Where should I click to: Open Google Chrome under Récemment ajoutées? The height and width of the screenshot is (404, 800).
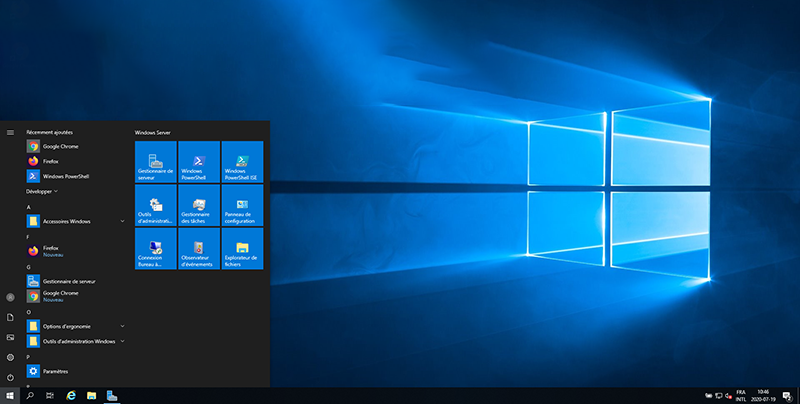click(76, 146)
